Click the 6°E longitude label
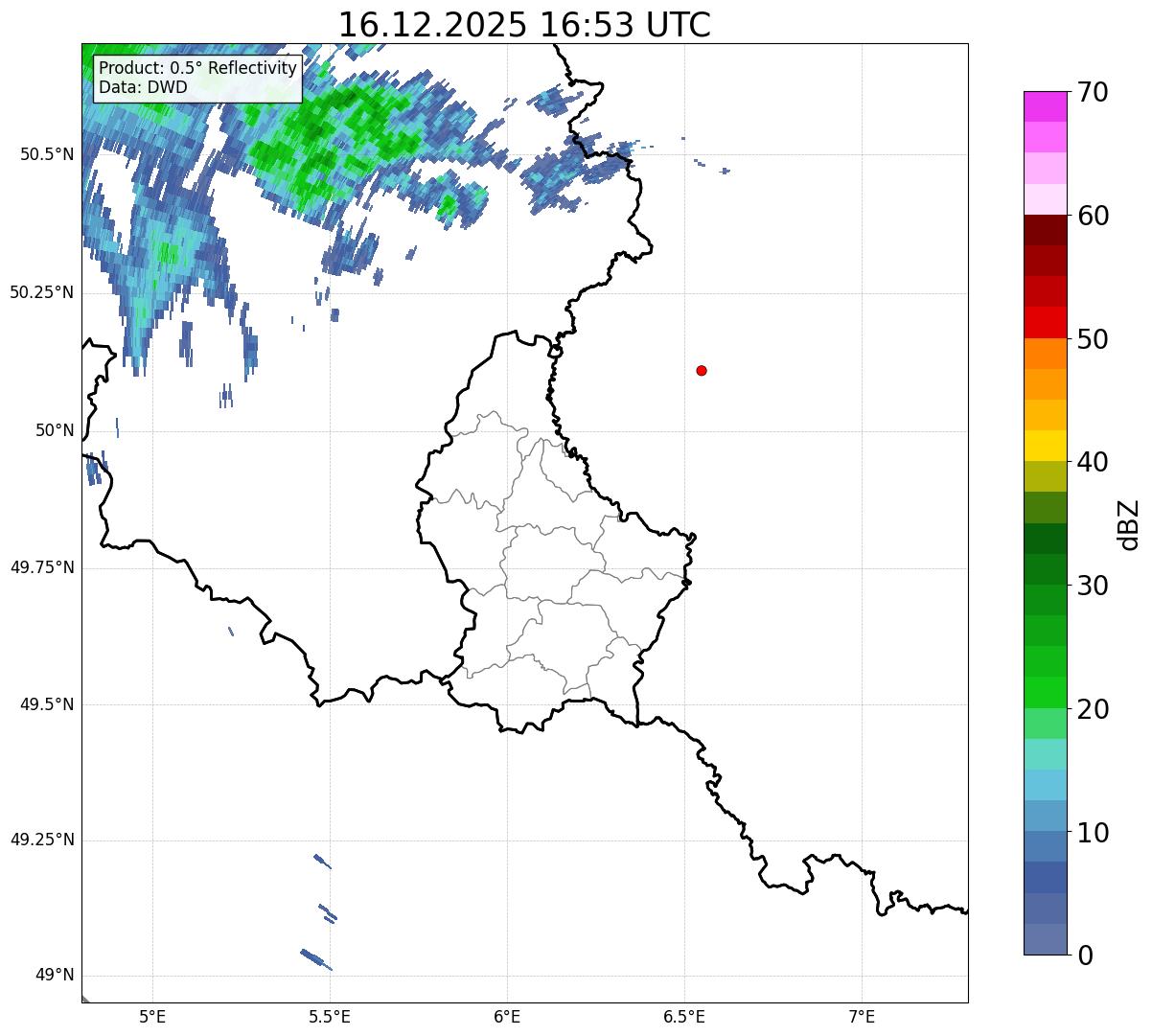The image size is (1152, 1036). tap(507, 1017)
